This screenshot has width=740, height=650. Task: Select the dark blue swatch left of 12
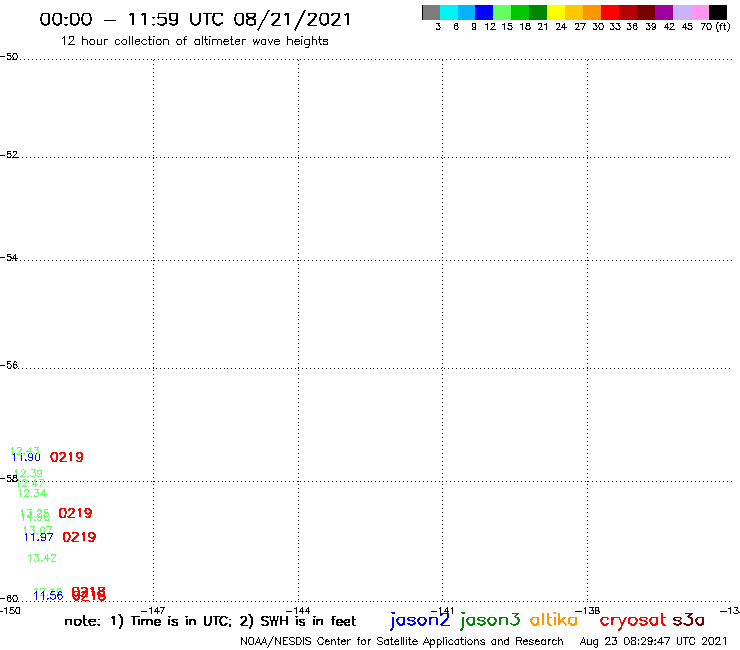click(x=484, y=12)
